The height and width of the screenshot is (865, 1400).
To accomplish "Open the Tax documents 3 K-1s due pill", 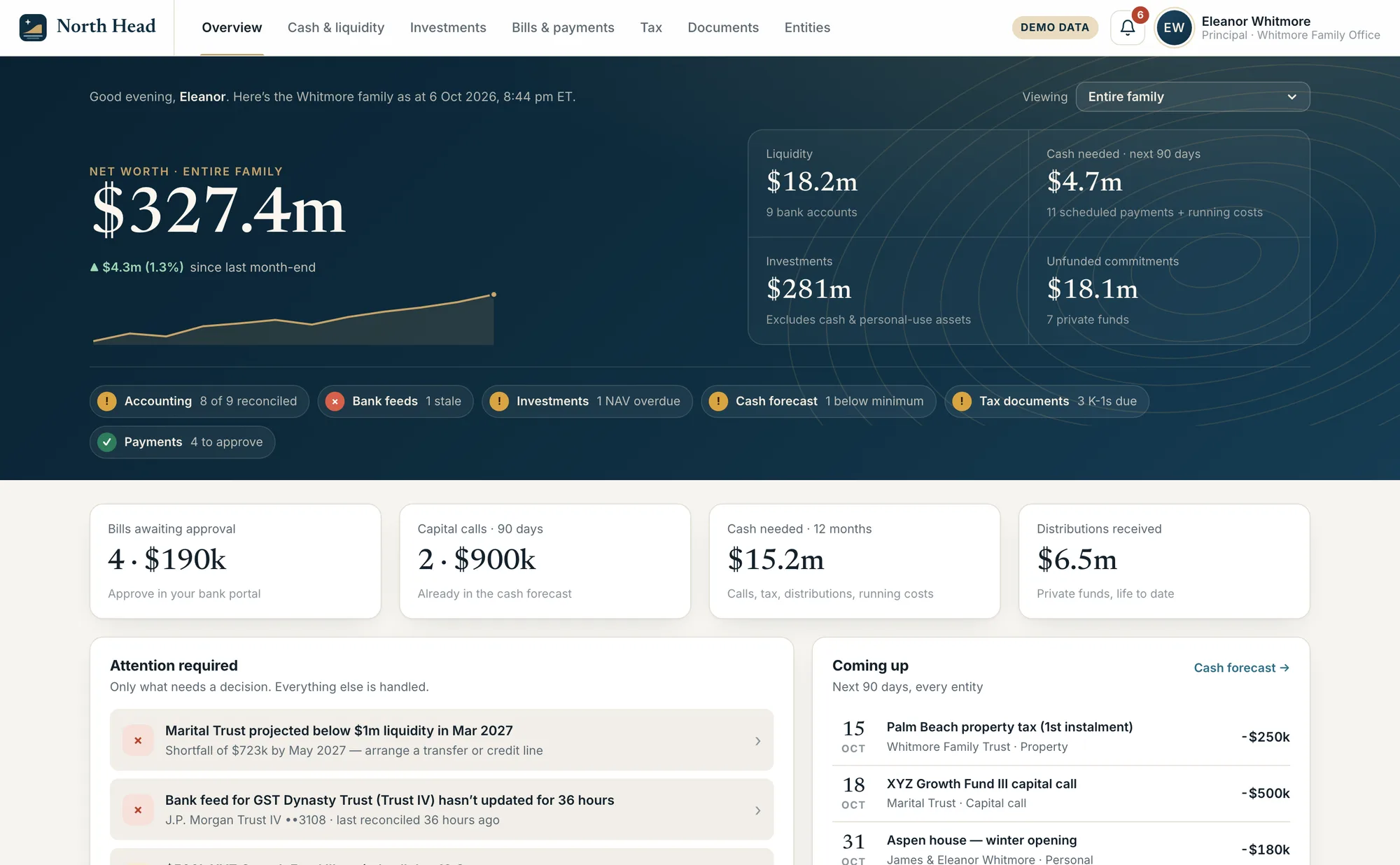I will [1046, 401].
